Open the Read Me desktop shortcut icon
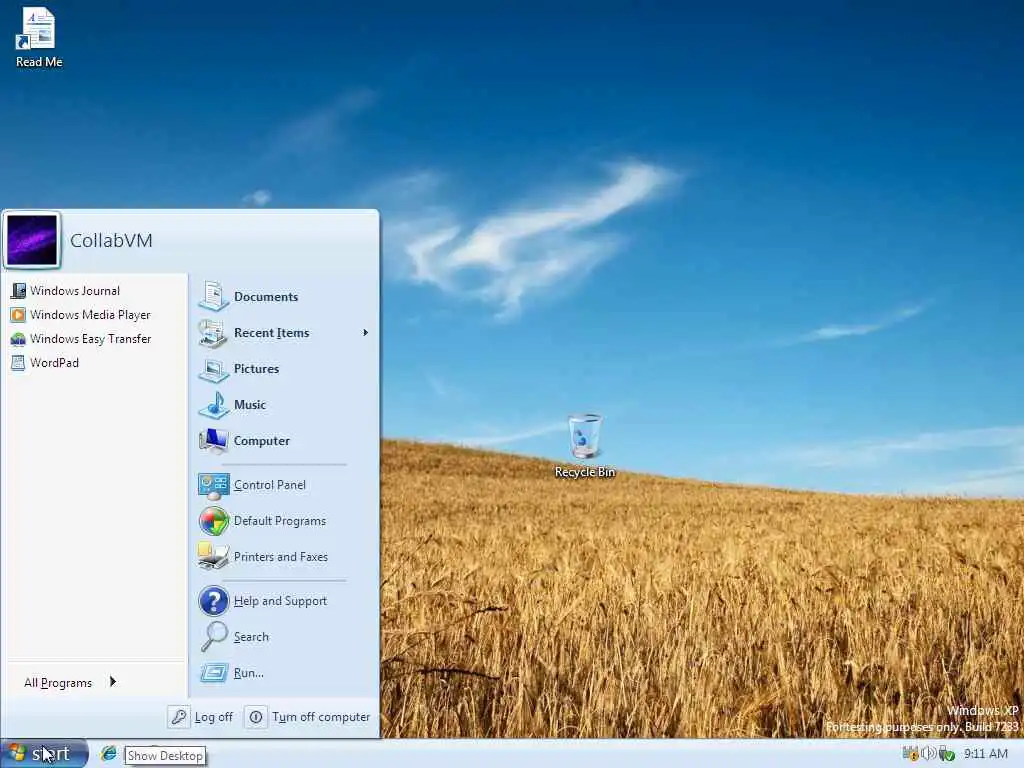 (x=38, y=37)
